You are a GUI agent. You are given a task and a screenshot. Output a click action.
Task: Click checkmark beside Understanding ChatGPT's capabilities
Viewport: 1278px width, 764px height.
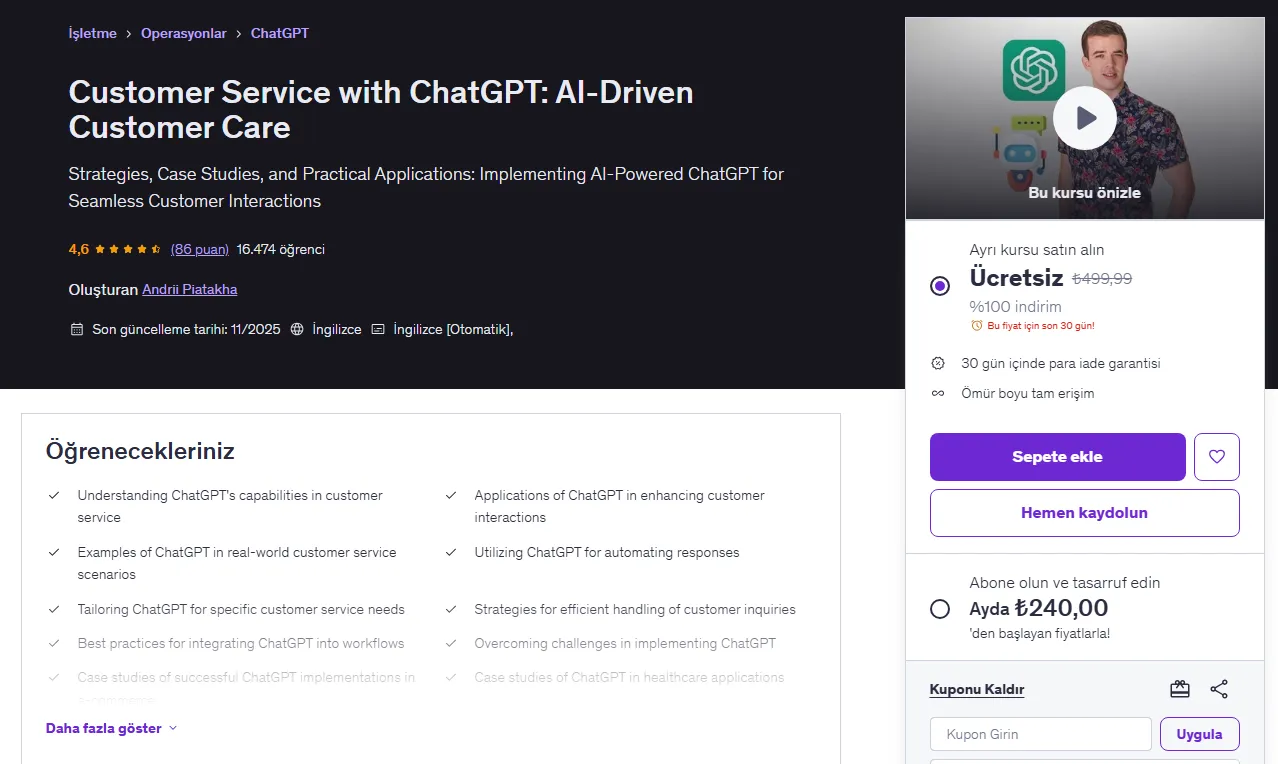(x=53, y=495)
